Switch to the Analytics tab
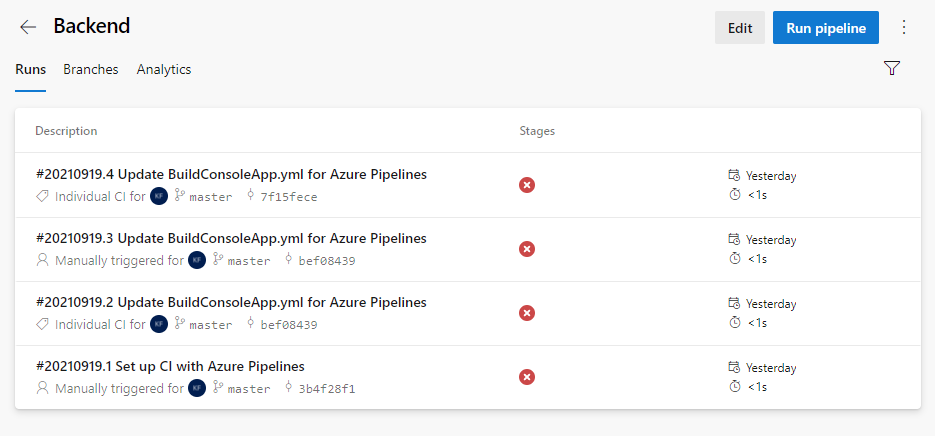 click(x=164, y=69)
